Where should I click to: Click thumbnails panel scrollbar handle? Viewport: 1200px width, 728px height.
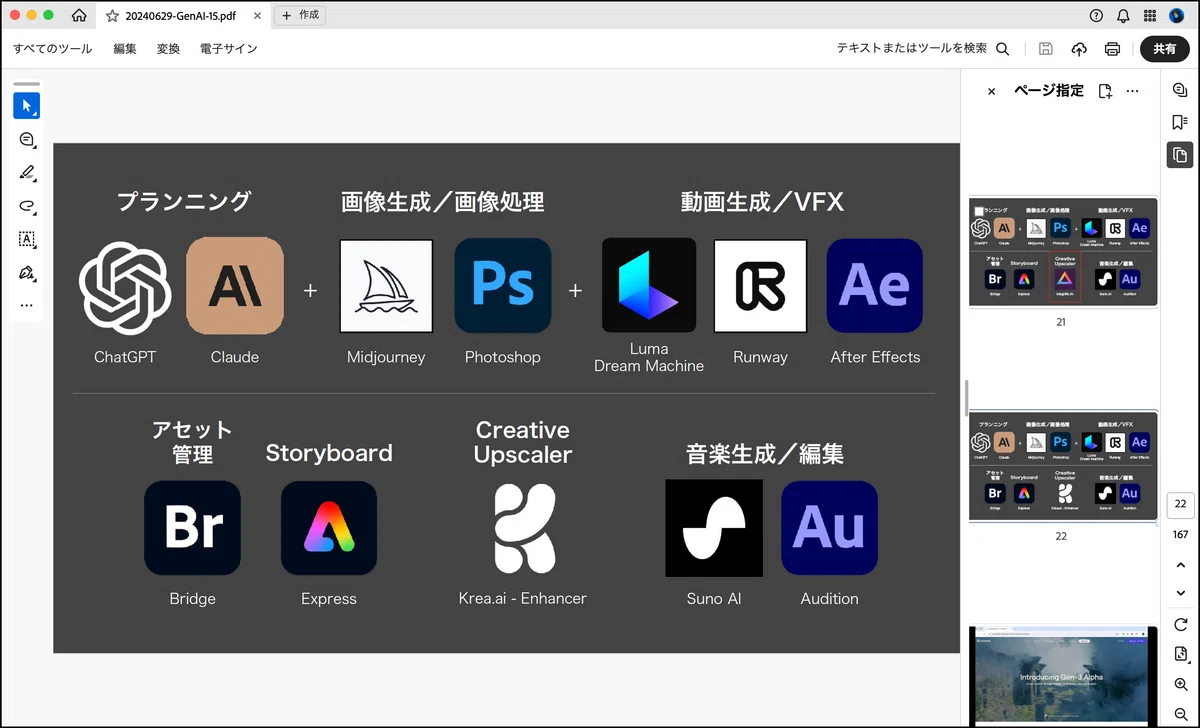pyautogui.click(x=966, y=397)
